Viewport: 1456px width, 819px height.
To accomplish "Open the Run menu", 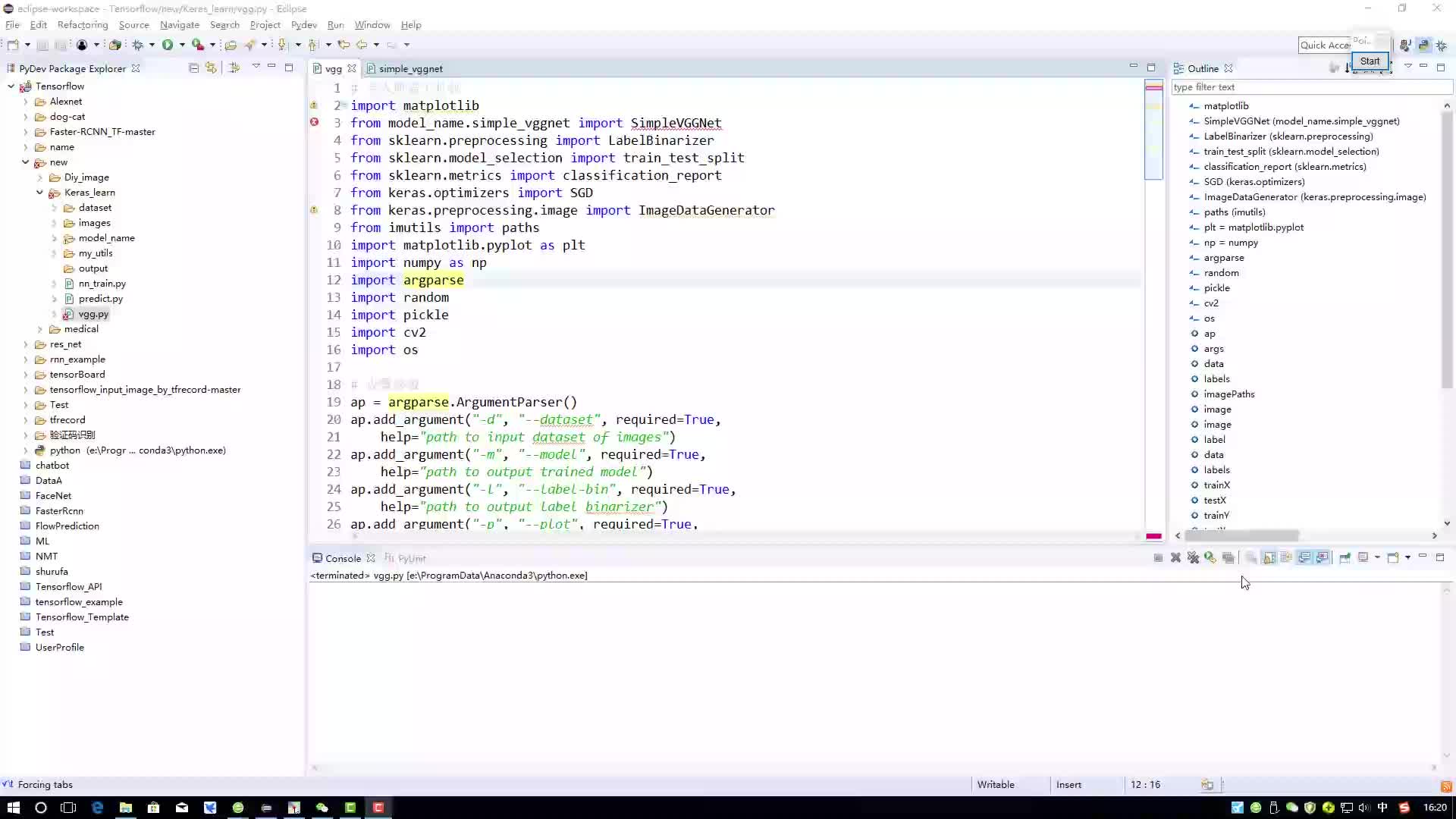I will tap(335, 25).
